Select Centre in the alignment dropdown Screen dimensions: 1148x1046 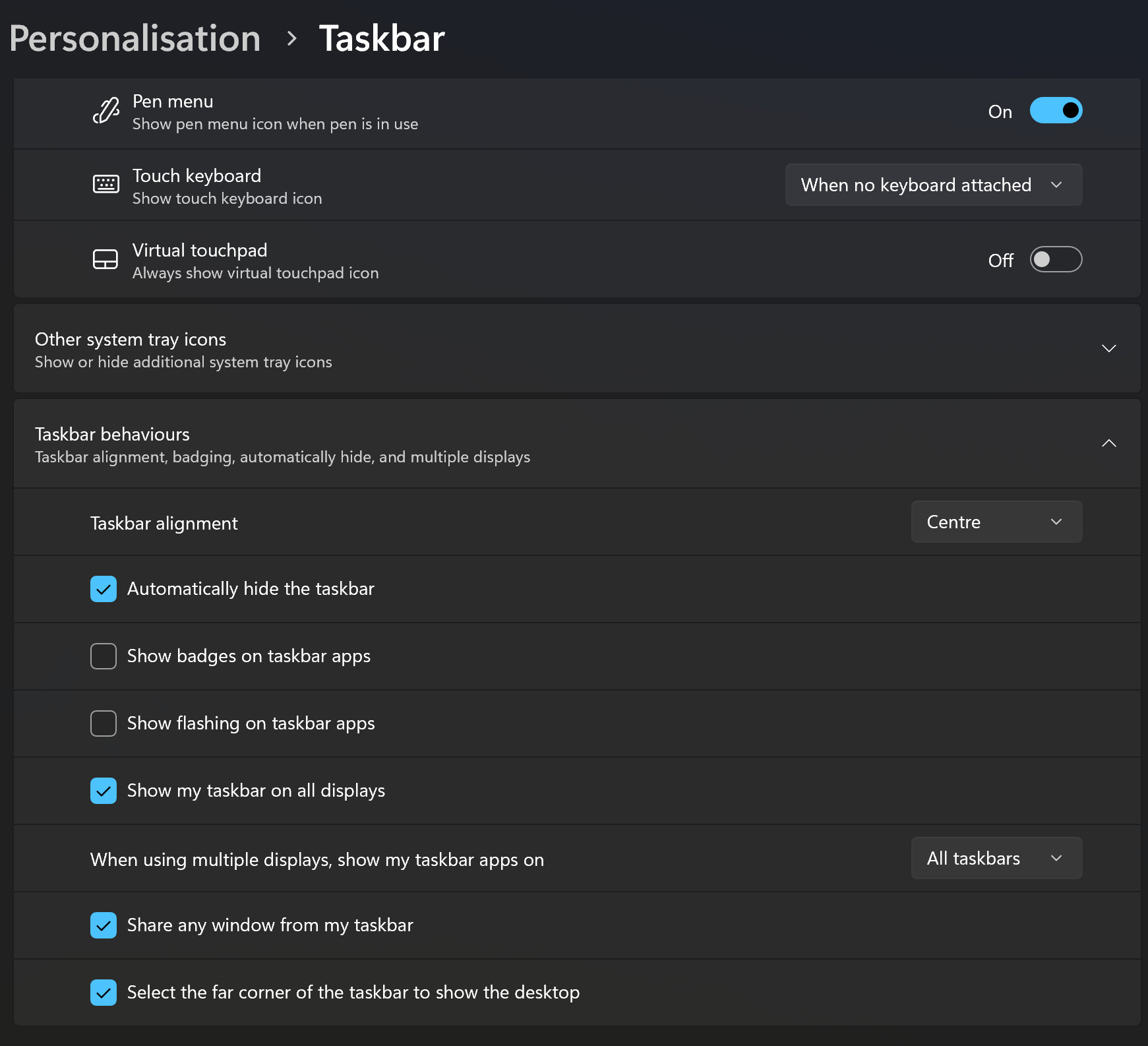[996, 522]
